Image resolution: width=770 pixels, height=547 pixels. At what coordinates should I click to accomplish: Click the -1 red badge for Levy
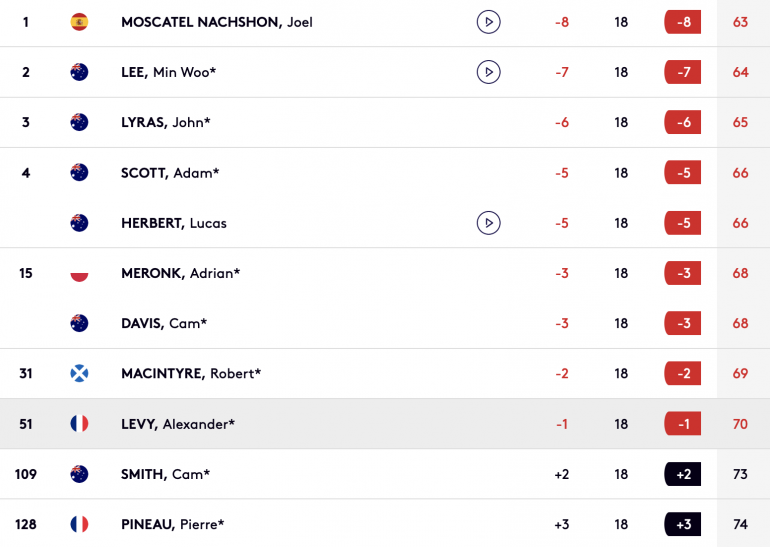click(683, 424)
